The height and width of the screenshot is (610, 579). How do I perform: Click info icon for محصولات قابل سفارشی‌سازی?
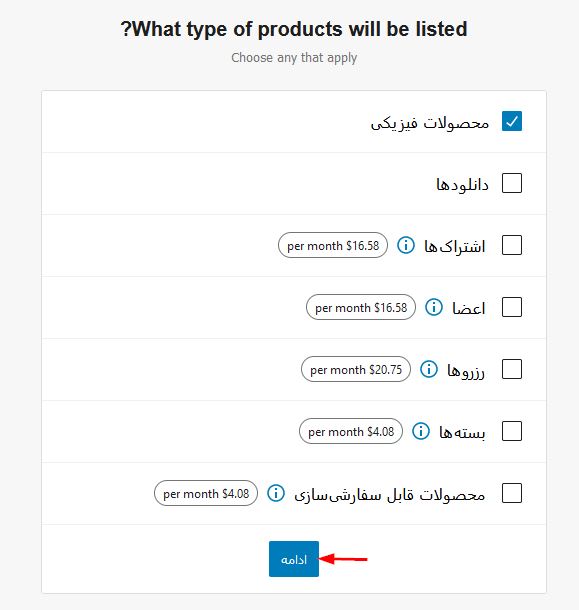point(276,493)
